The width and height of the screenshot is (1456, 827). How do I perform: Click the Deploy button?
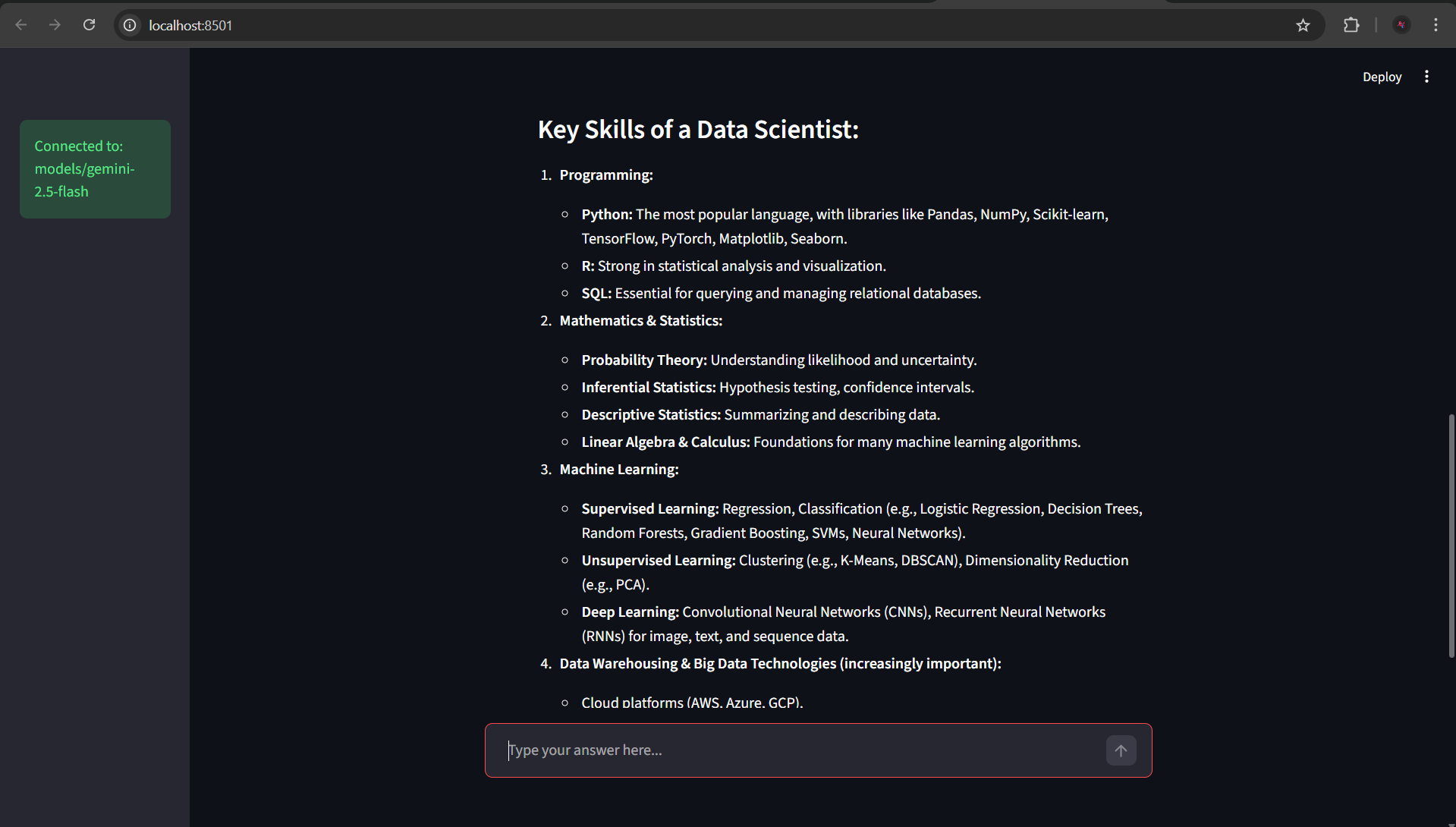[x=1382, y=77]
